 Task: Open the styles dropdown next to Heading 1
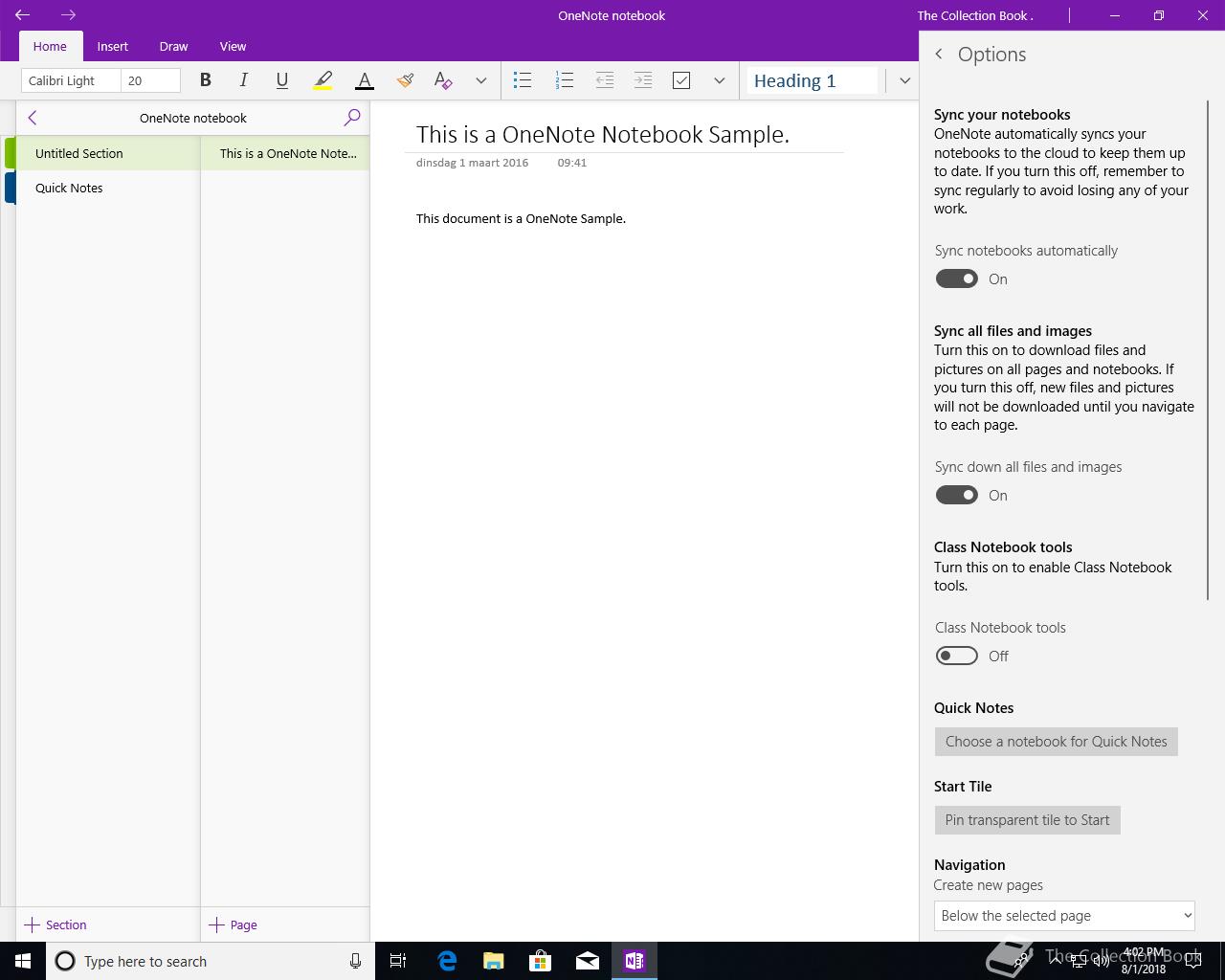tap(904, 80)
